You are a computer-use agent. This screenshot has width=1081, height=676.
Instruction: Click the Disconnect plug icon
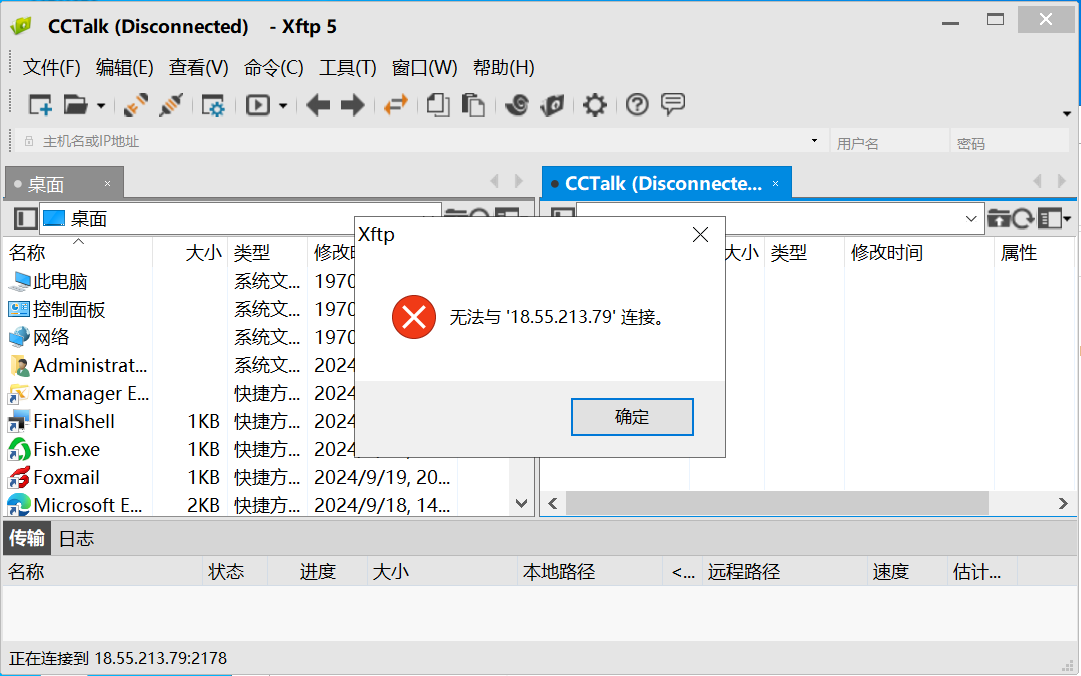(170, 105)
